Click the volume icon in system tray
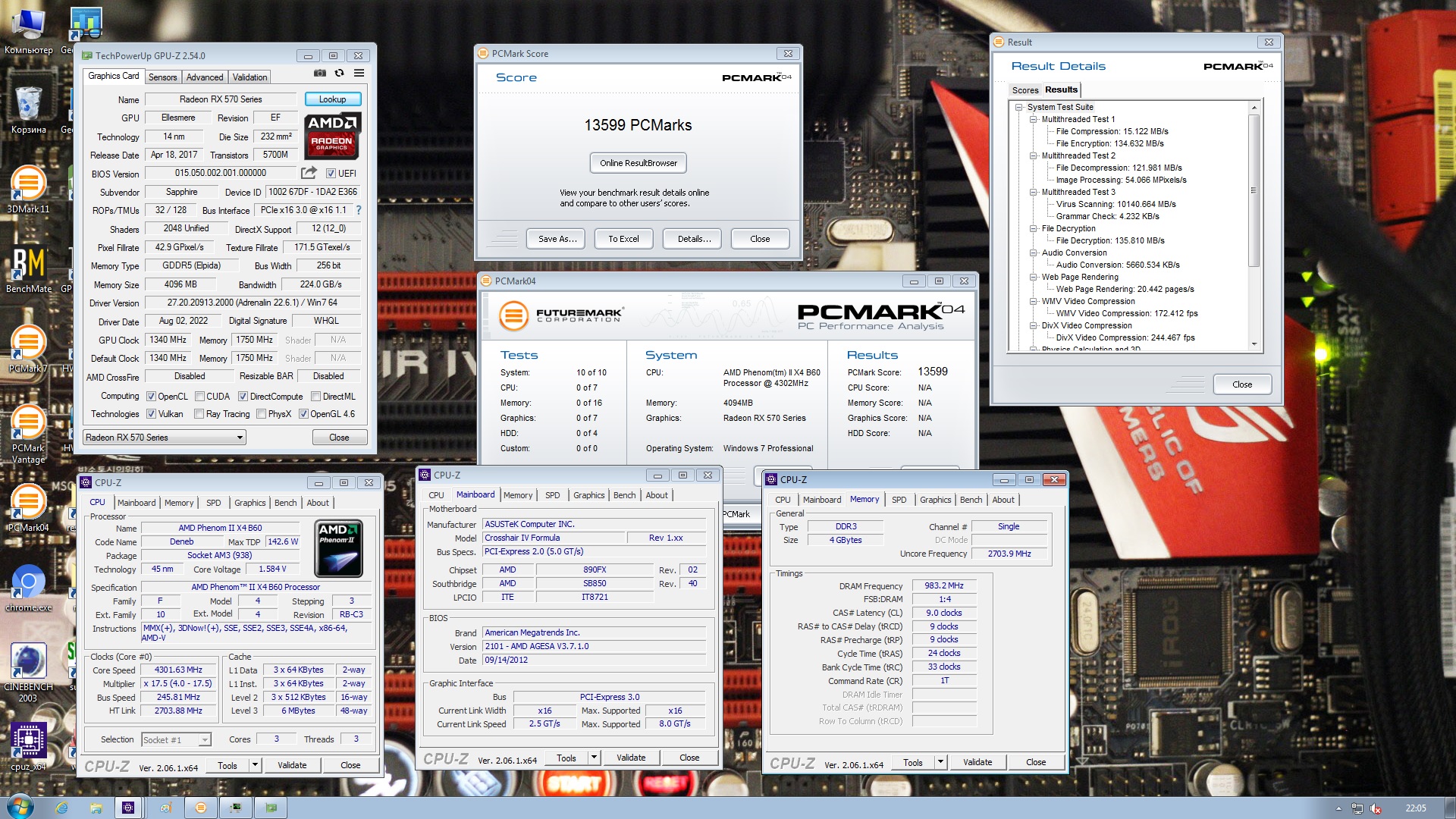The height and width of the screenshot is (819, 1456). pyautogui.click(x=1376, y=808)
